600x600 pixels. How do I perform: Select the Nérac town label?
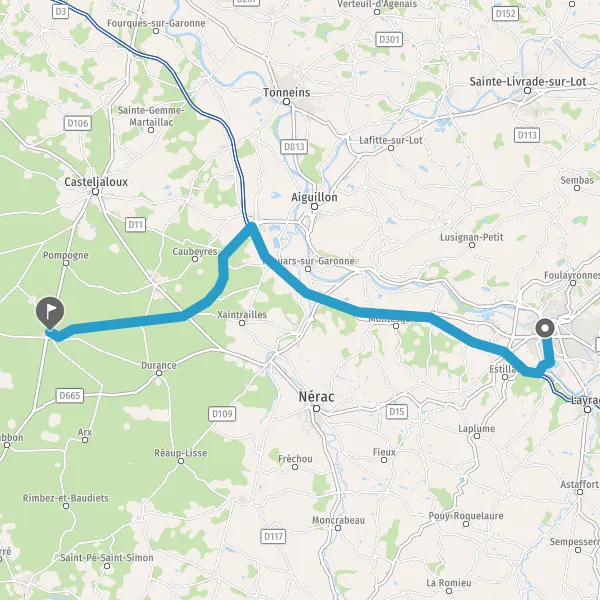click(x=316, y=397)
